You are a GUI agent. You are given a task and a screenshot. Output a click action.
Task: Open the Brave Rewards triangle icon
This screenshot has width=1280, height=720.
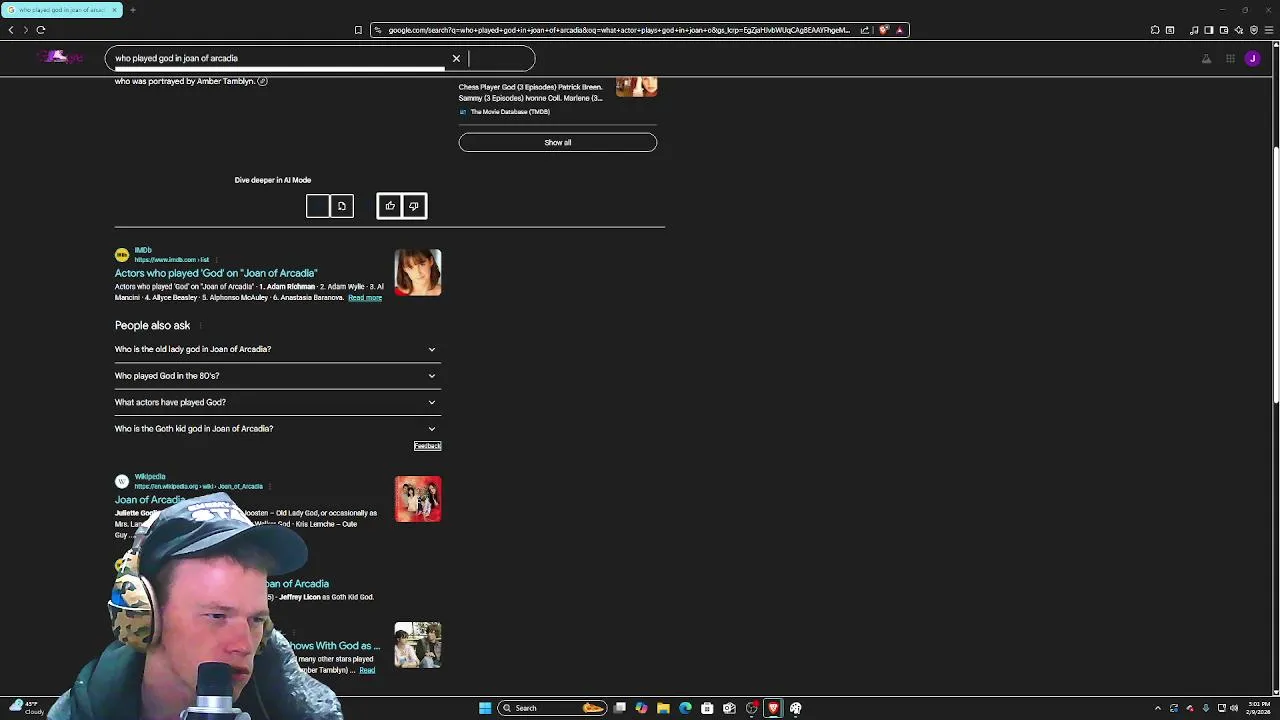point(899,30)
